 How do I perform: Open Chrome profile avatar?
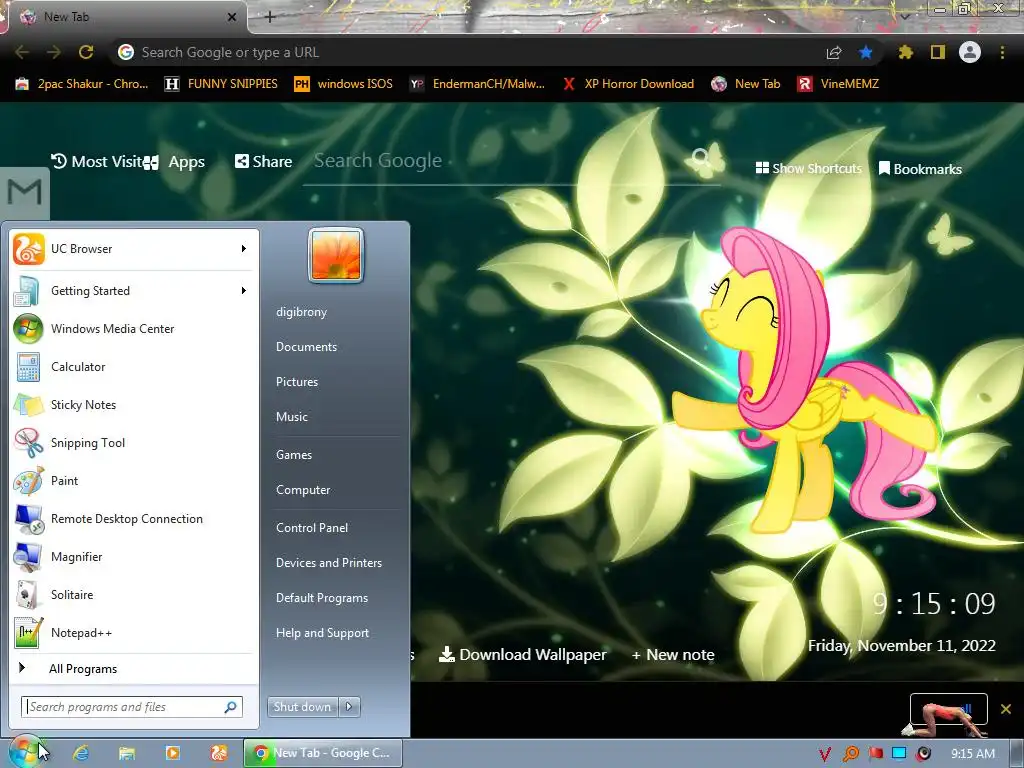(x=970, y=52)
